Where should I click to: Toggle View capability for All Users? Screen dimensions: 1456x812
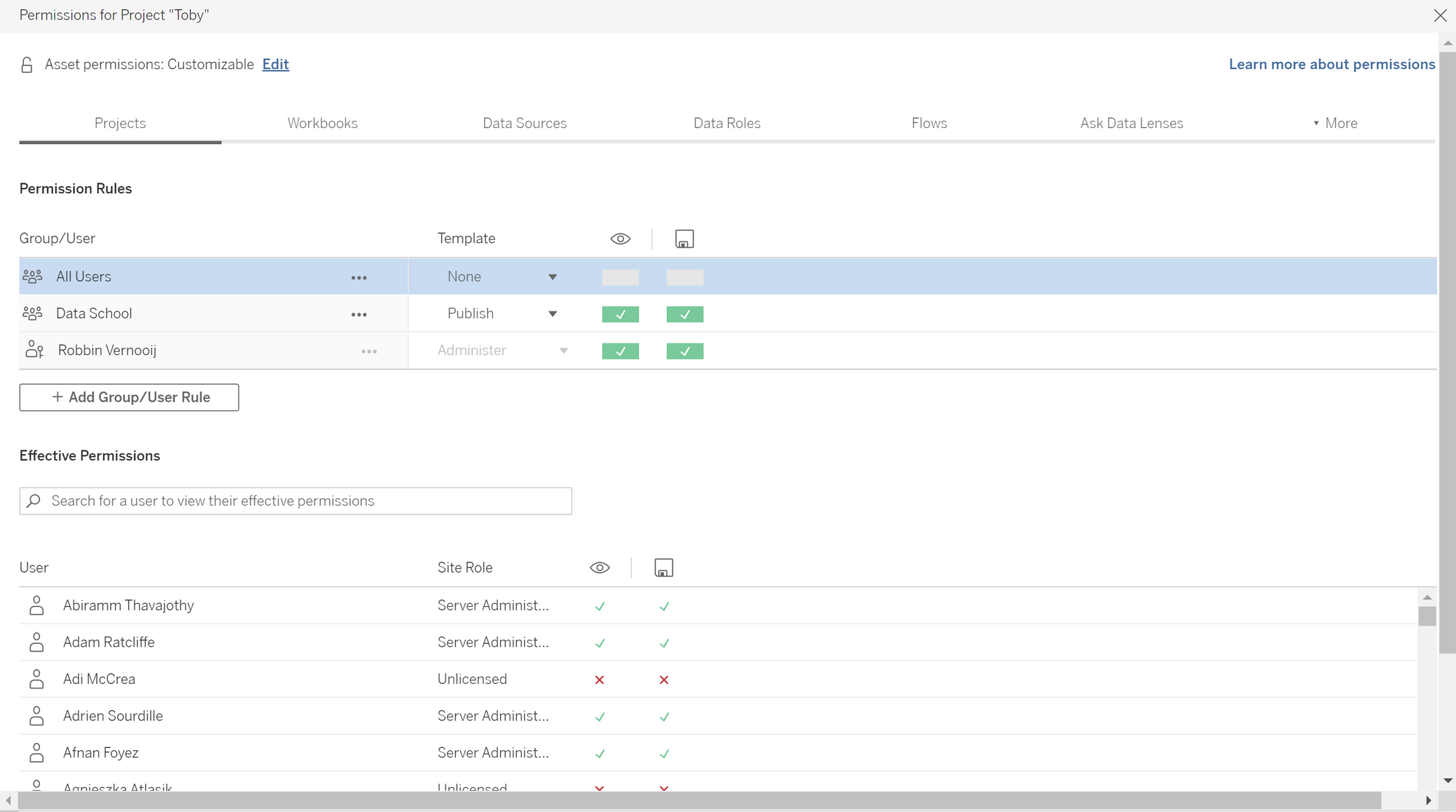[620, 277]
